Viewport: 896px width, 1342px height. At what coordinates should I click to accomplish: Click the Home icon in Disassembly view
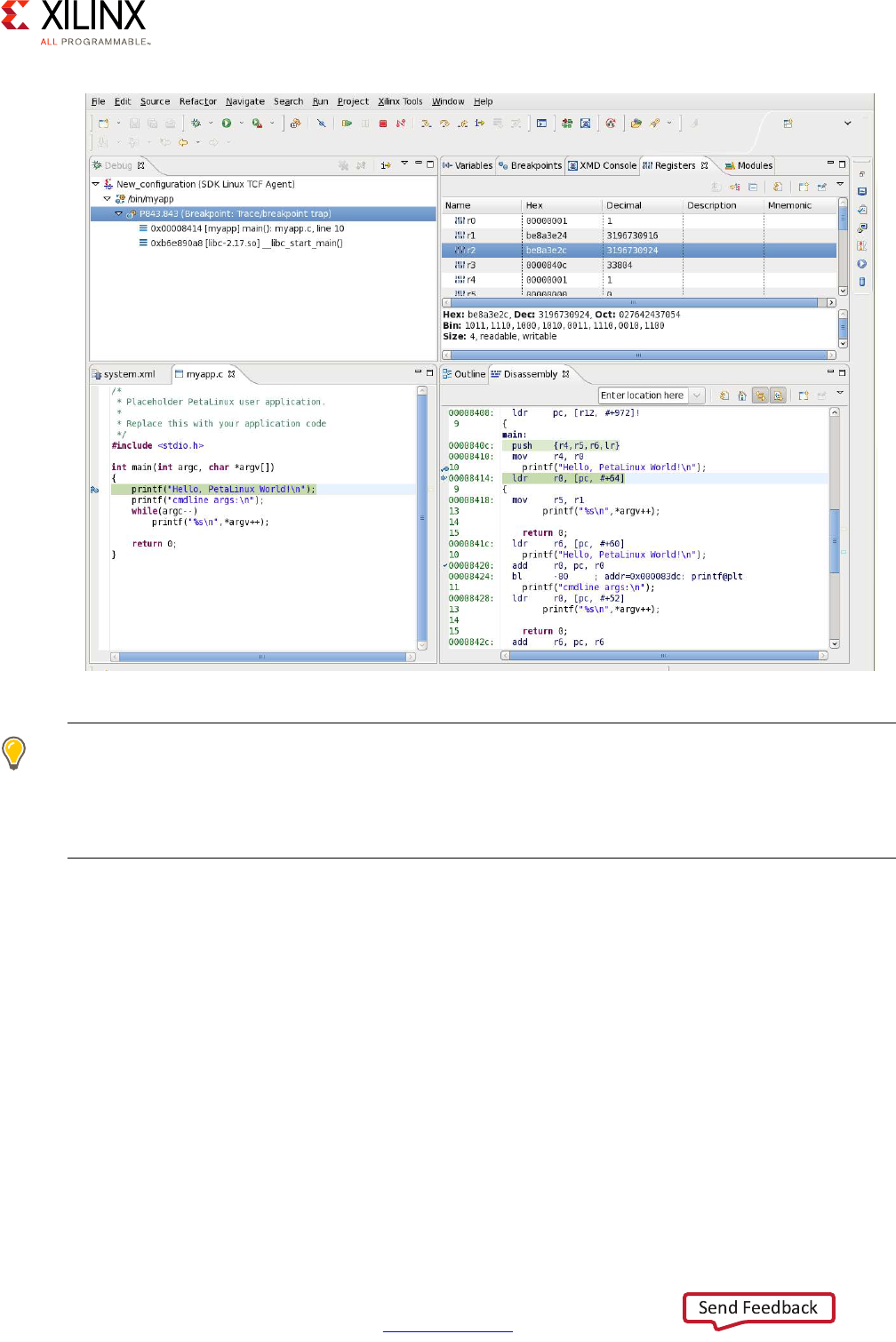pos(742,395)
